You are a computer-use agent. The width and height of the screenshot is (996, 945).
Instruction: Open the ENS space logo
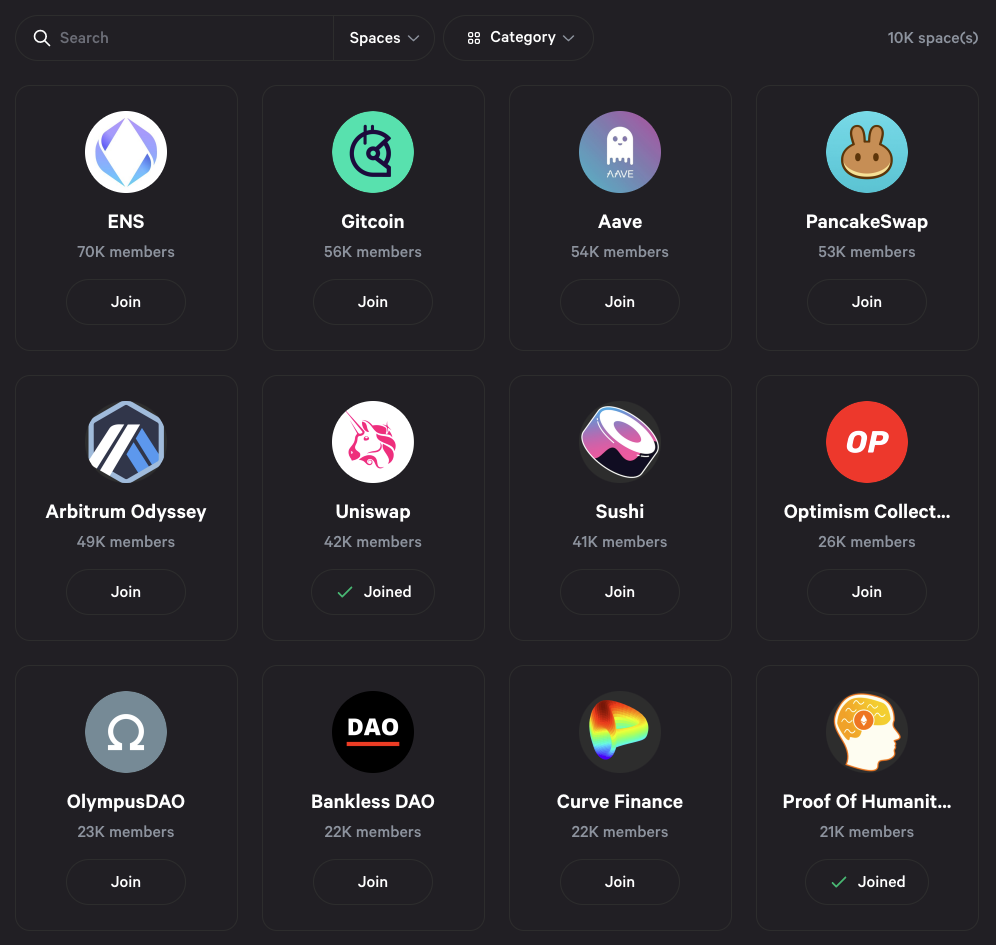(126, 152)
